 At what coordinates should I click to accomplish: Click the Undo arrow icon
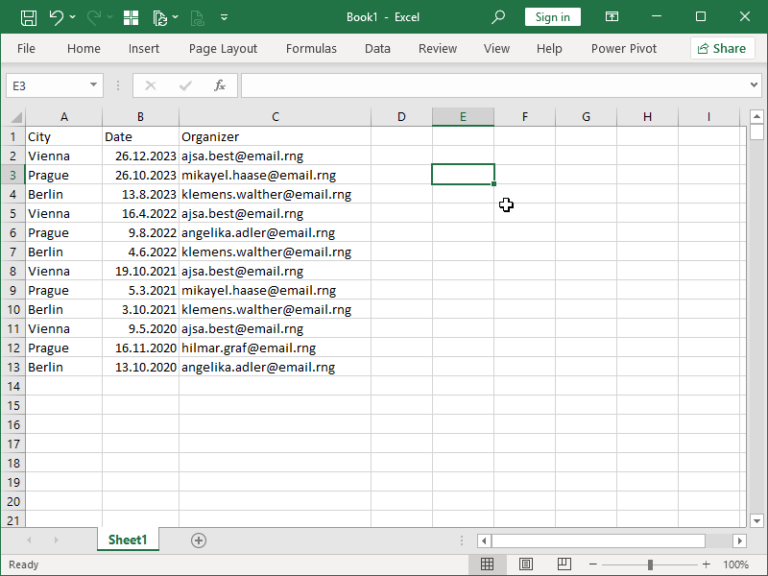click(x=56, y=17)
